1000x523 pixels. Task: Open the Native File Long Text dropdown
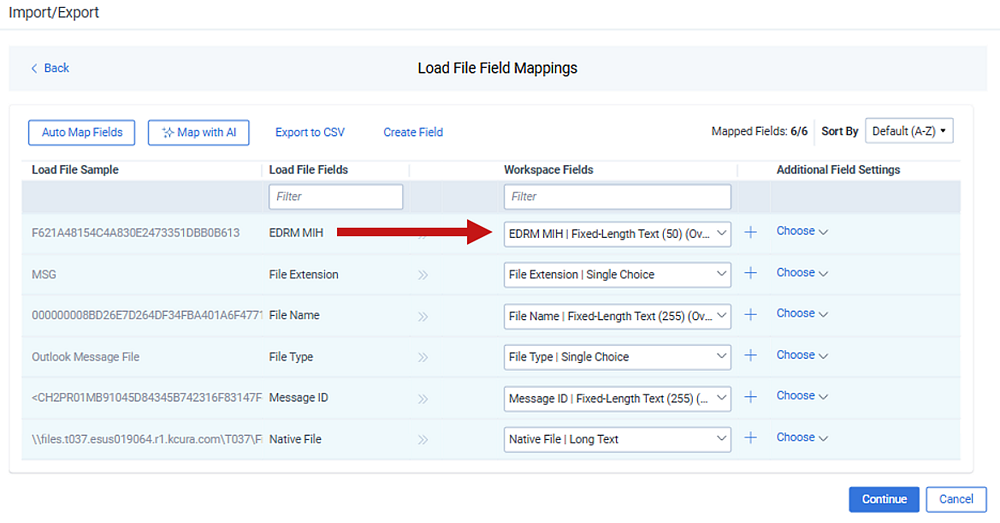click(x=617, y=439)
